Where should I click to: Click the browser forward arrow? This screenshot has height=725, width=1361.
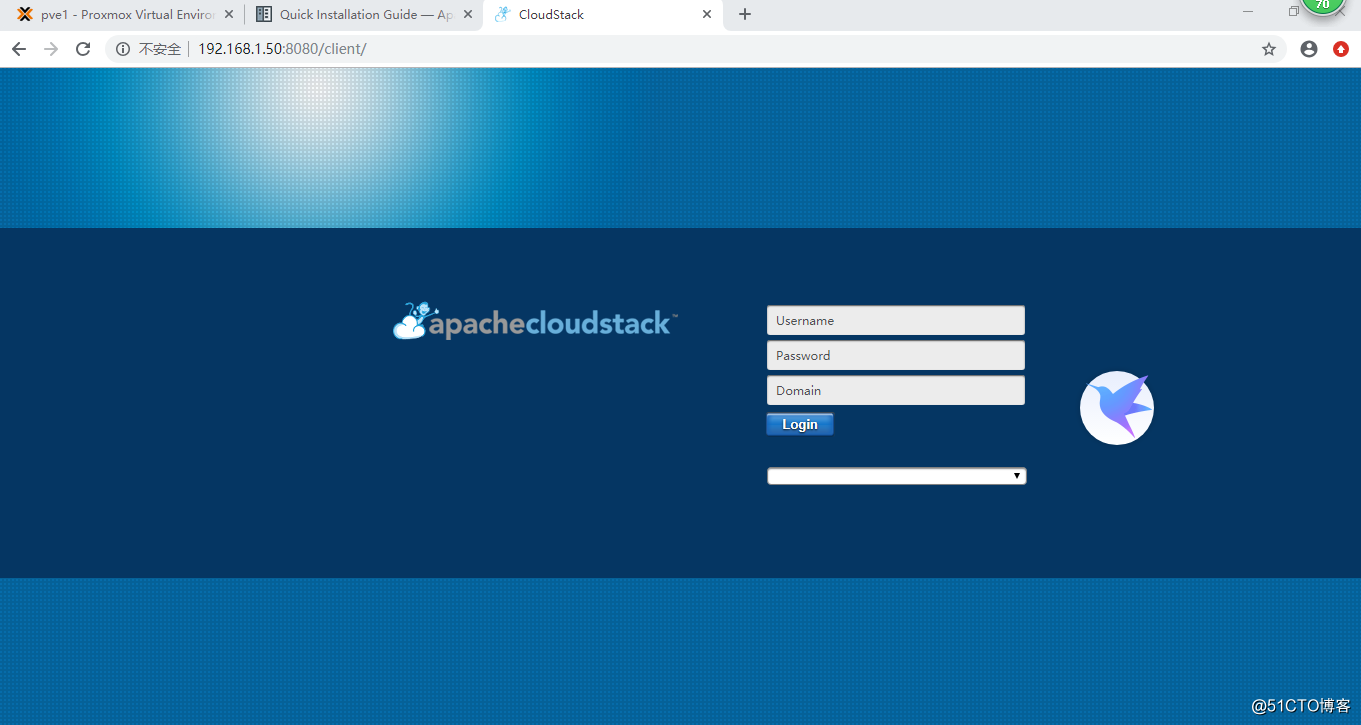[51, 49]
